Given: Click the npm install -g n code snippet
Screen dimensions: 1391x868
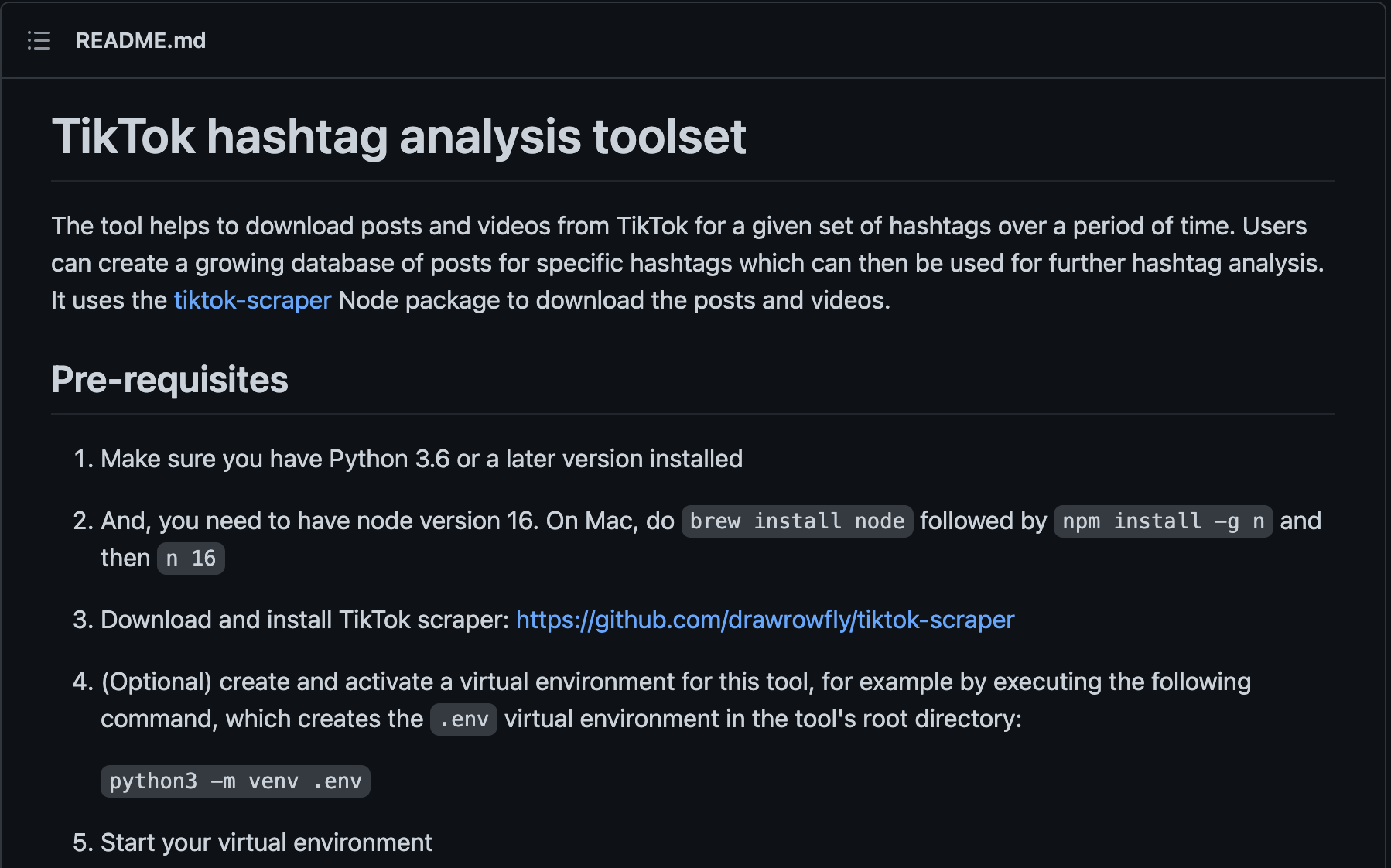Looking at the screenshot, I should coord(1163,521).
